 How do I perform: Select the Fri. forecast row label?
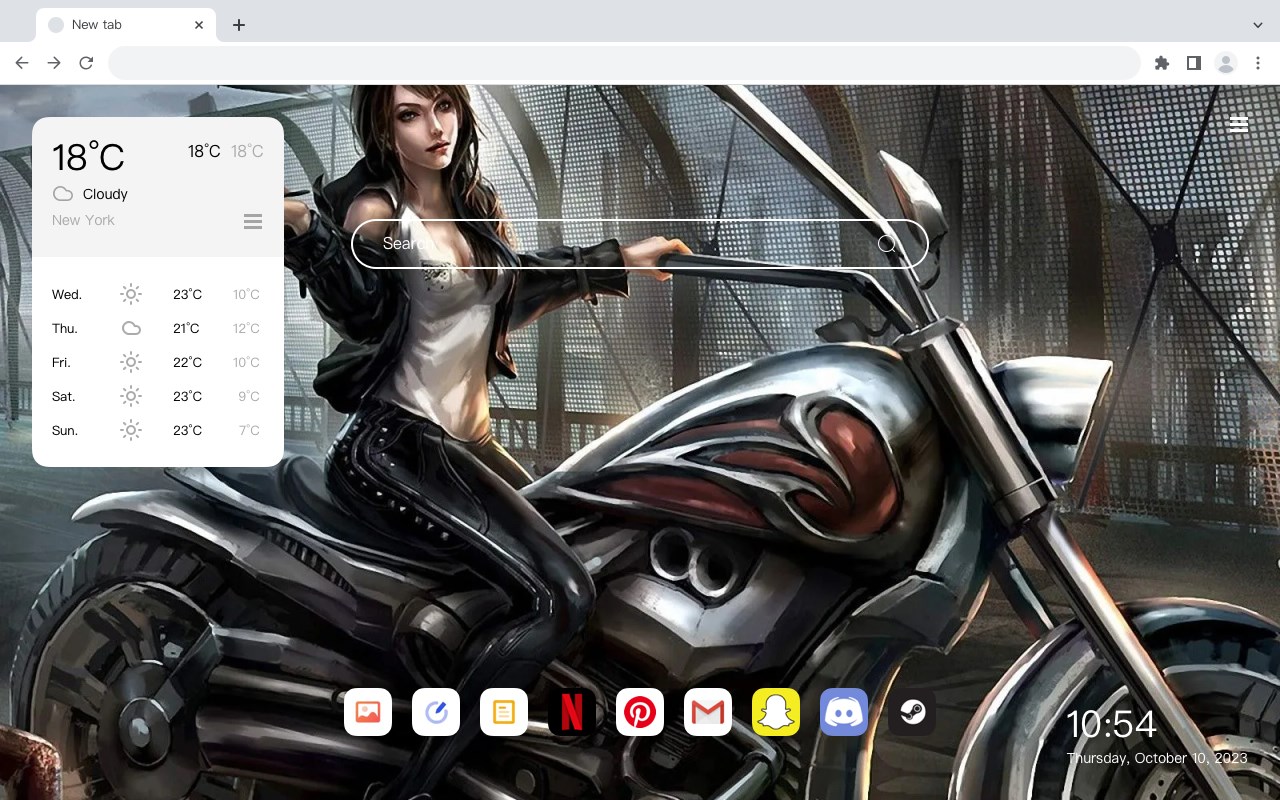click(x=61, y=362)
